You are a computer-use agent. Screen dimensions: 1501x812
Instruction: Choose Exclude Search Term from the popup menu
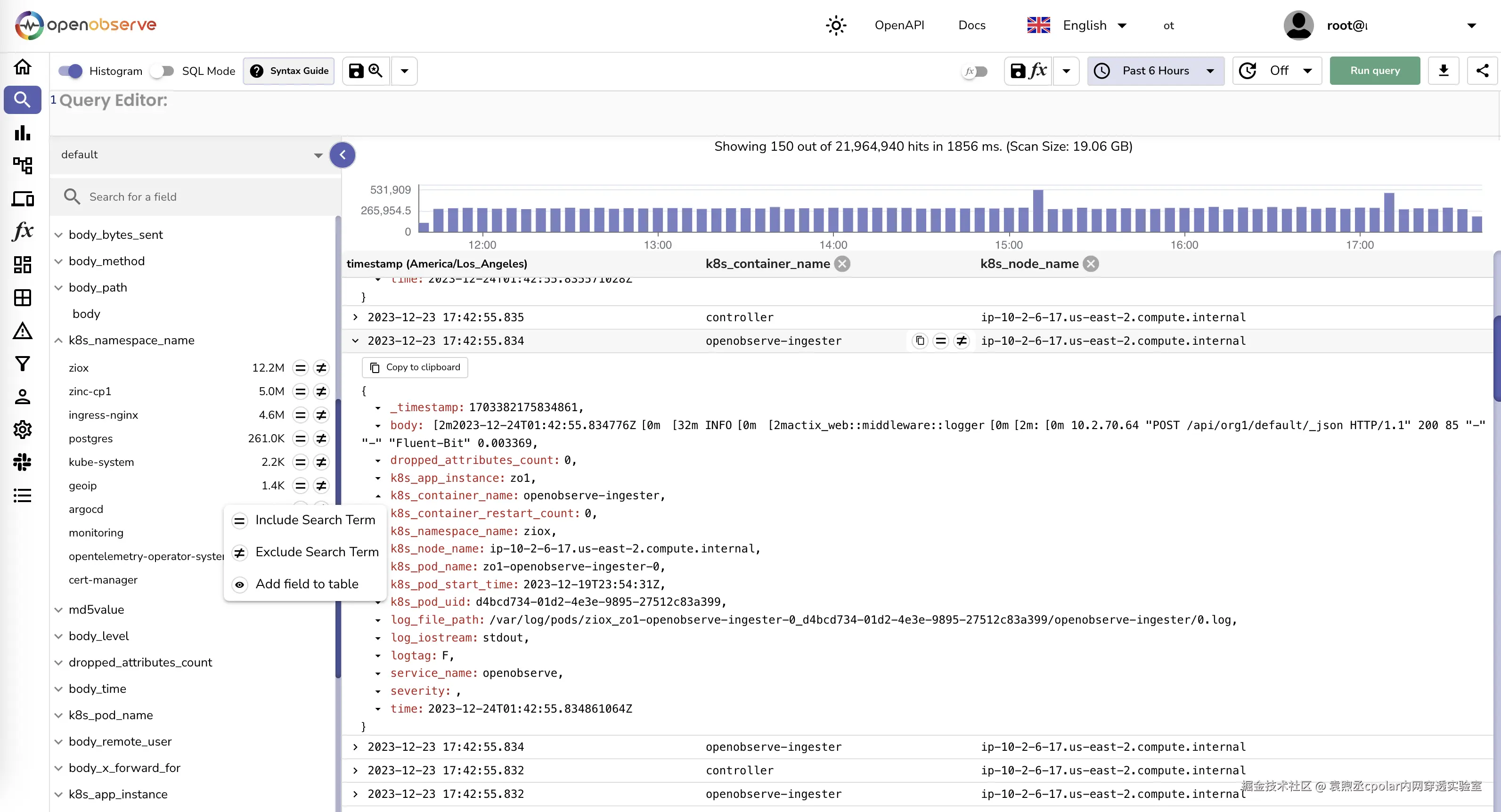click(317, 552)
